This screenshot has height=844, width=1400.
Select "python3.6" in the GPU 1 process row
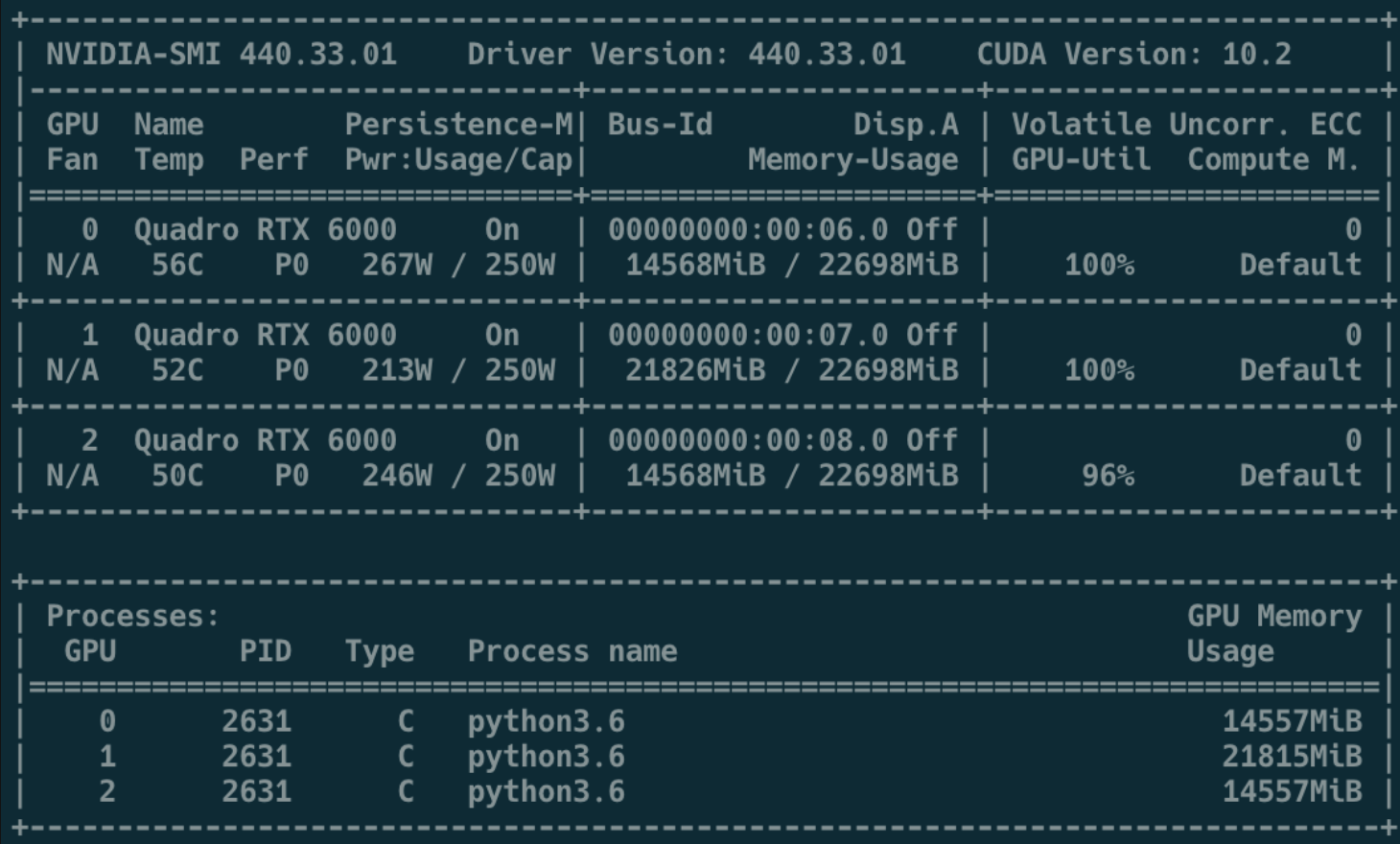546,757
